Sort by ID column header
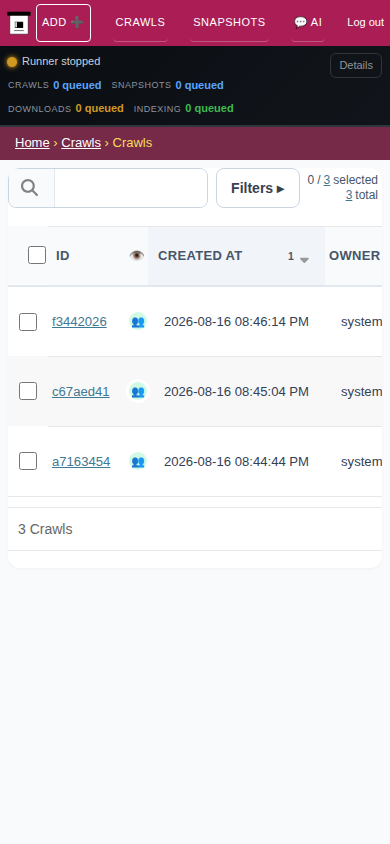Screen dimensions: 390x844 click(62, 256)
